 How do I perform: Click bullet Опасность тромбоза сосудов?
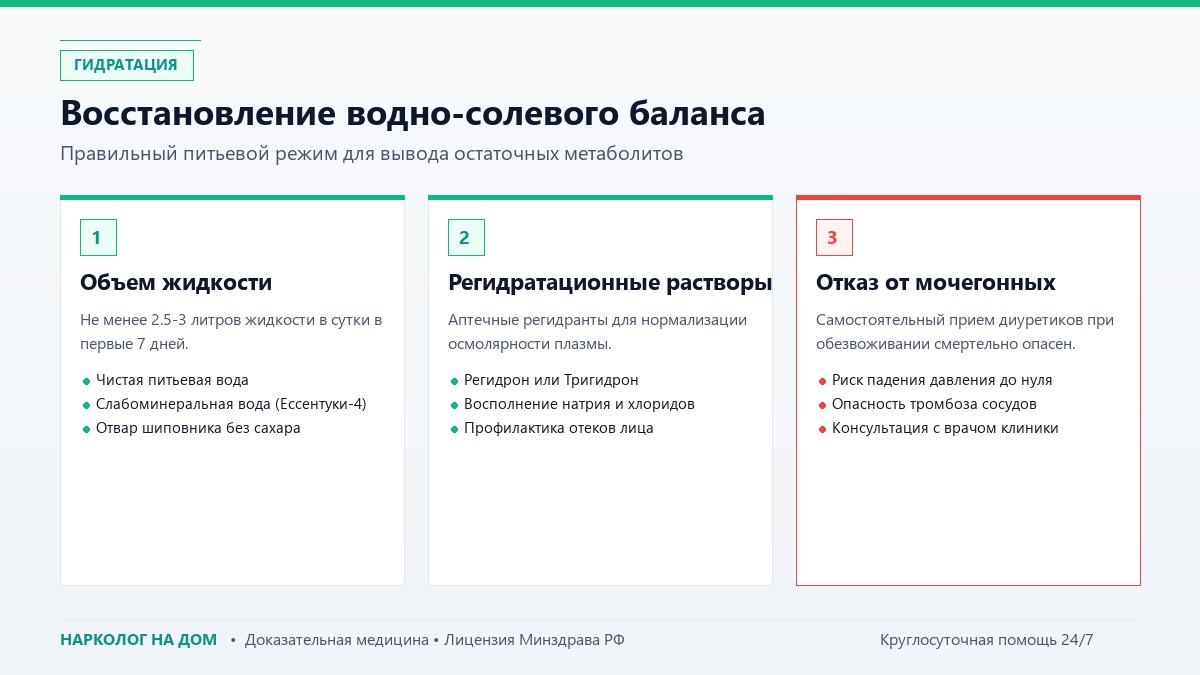(x=934, y=404)
